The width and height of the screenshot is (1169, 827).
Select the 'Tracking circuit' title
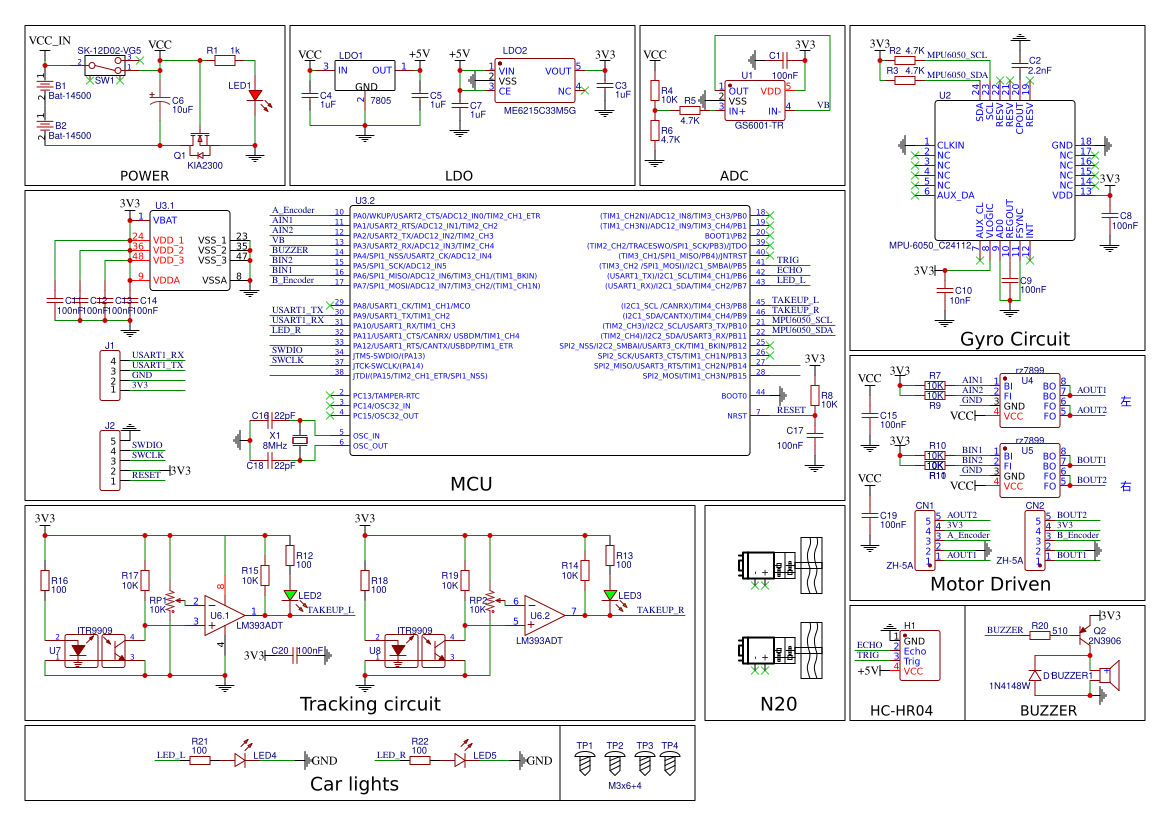[x=371, y=705]
